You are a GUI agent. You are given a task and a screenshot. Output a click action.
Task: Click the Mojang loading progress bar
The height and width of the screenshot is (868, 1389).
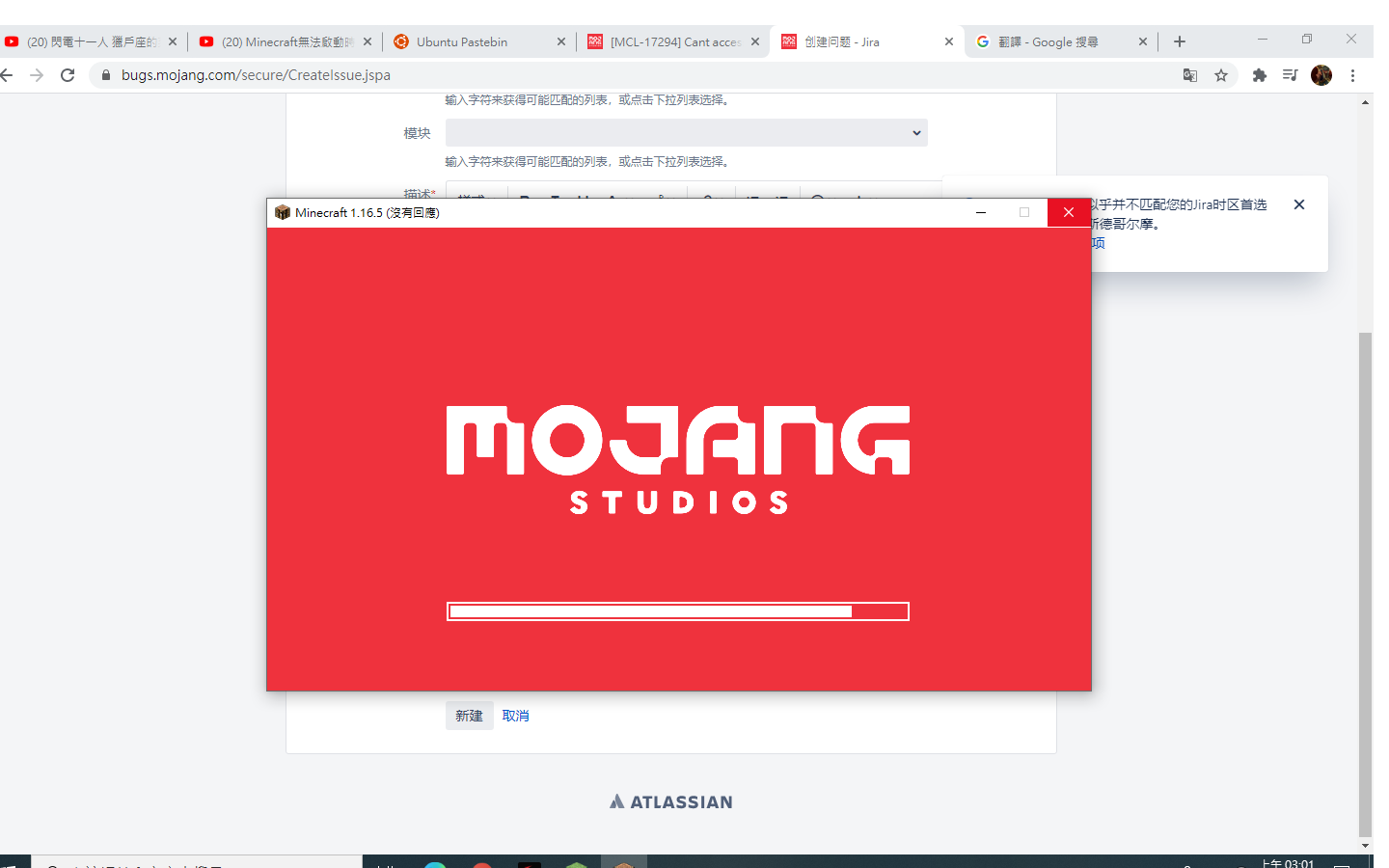678,611
